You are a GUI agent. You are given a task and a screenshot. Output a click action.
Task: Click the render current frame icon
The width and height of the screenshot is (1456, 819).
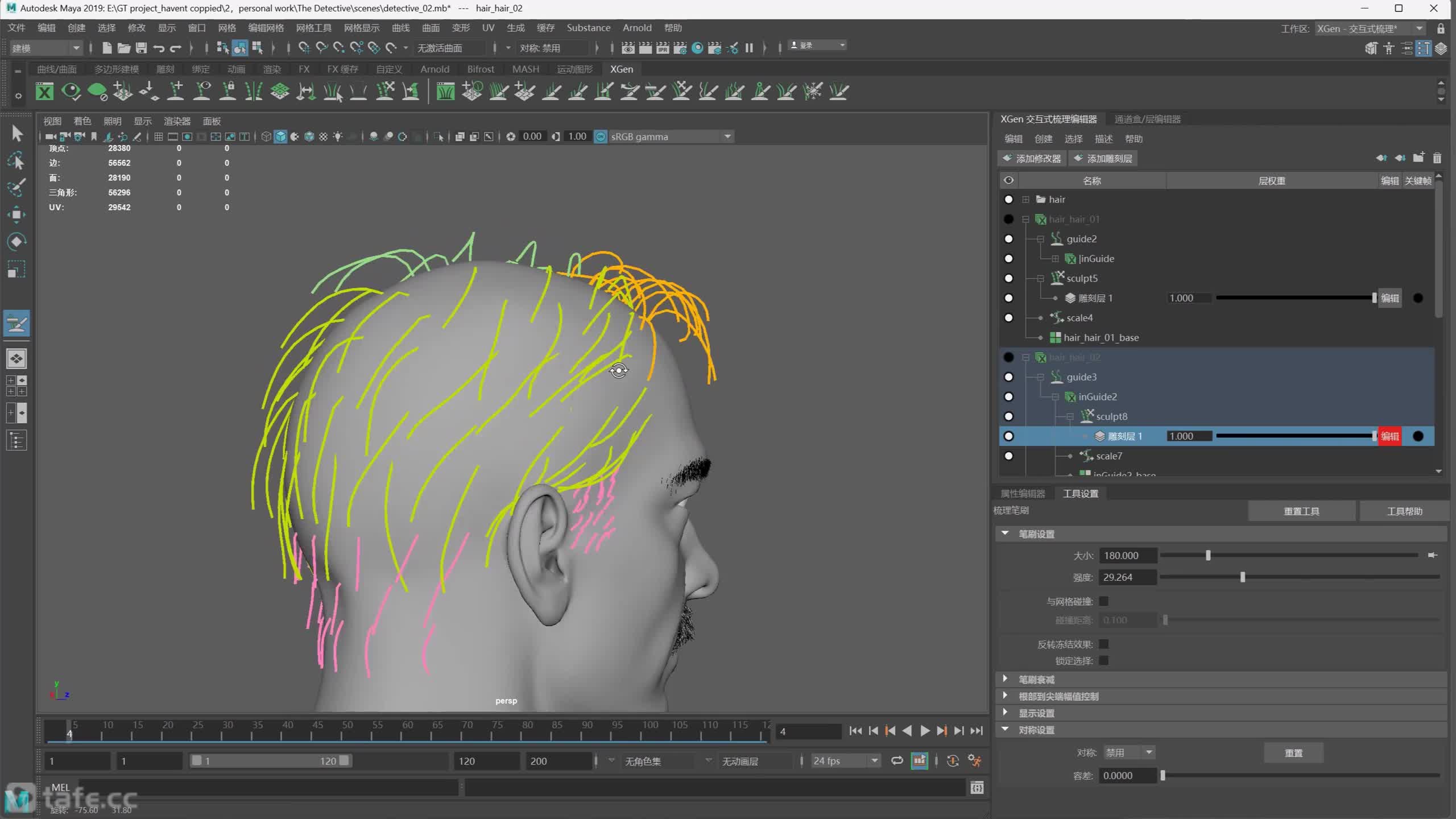pos(645,48)
